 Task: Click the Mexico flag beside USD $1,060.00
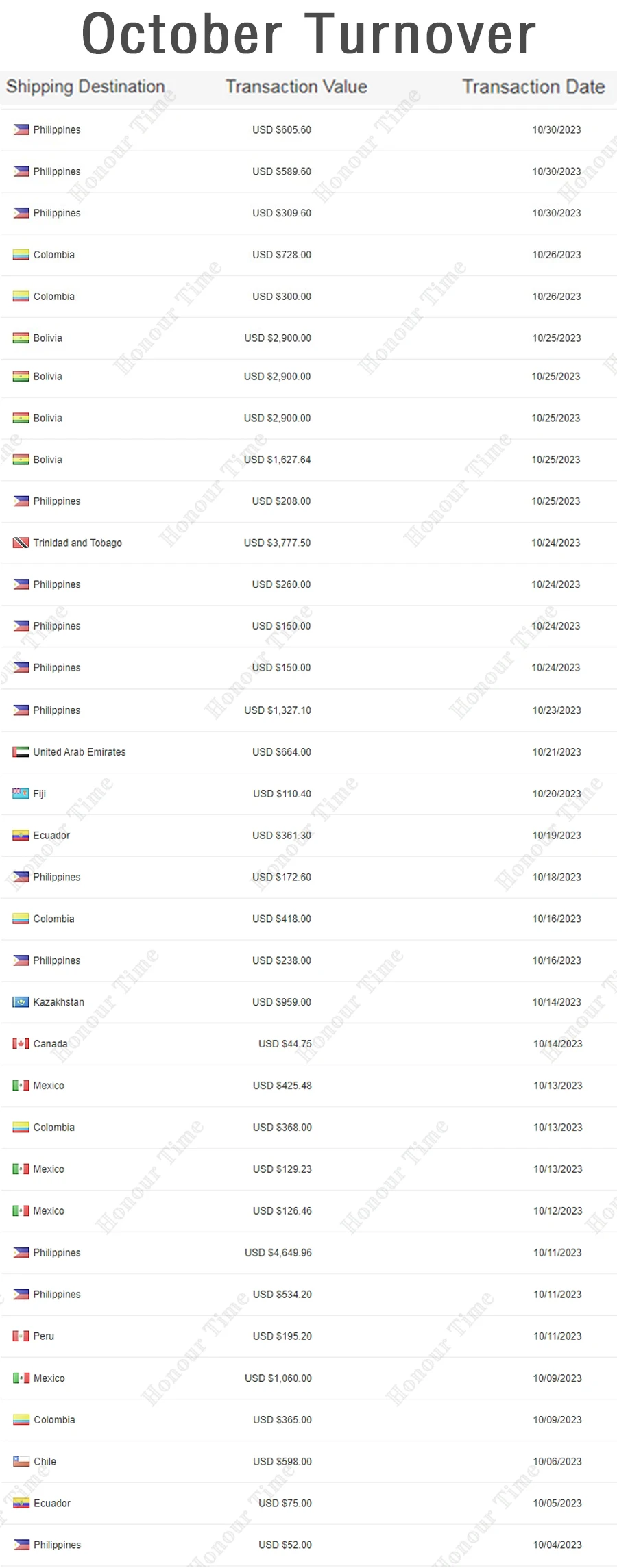[x=21, y=1378]
